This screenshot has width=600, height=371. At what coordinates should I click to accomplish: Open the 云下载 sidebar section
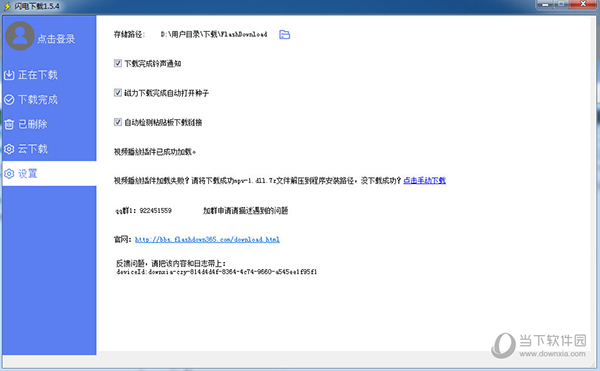[x=49, y=149]
